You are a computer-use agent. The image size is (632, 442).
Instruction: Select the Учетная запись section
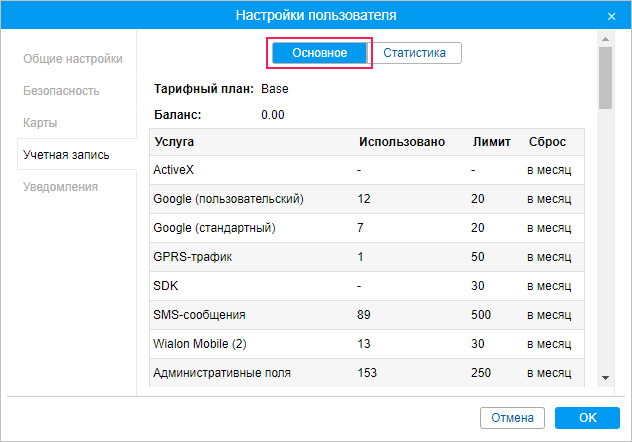66,155
